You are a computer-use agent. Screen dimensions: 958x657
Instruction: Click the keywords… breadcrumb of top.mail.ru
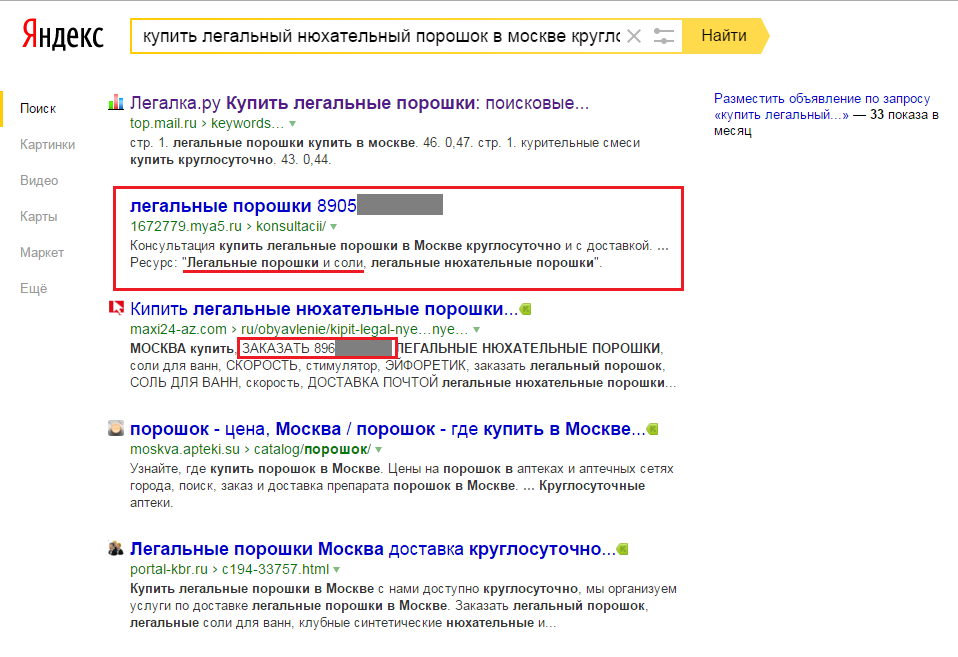coord(247,123)
